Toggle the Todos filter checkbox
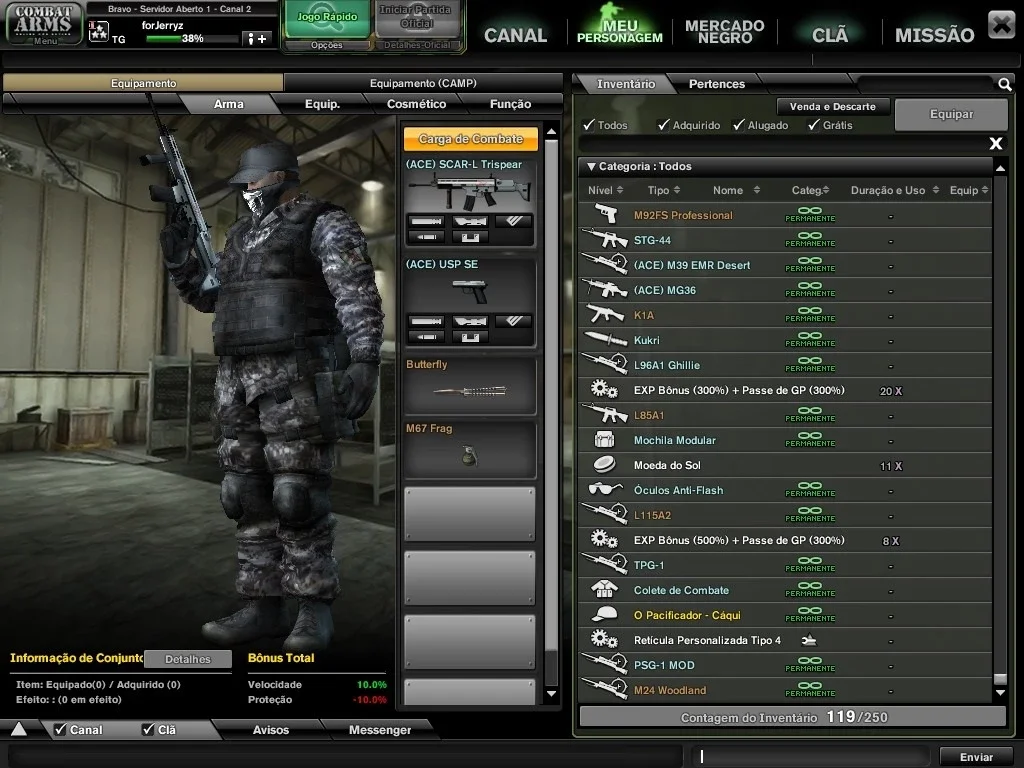The image size is (1024, 768). click(x=589, y=124)
